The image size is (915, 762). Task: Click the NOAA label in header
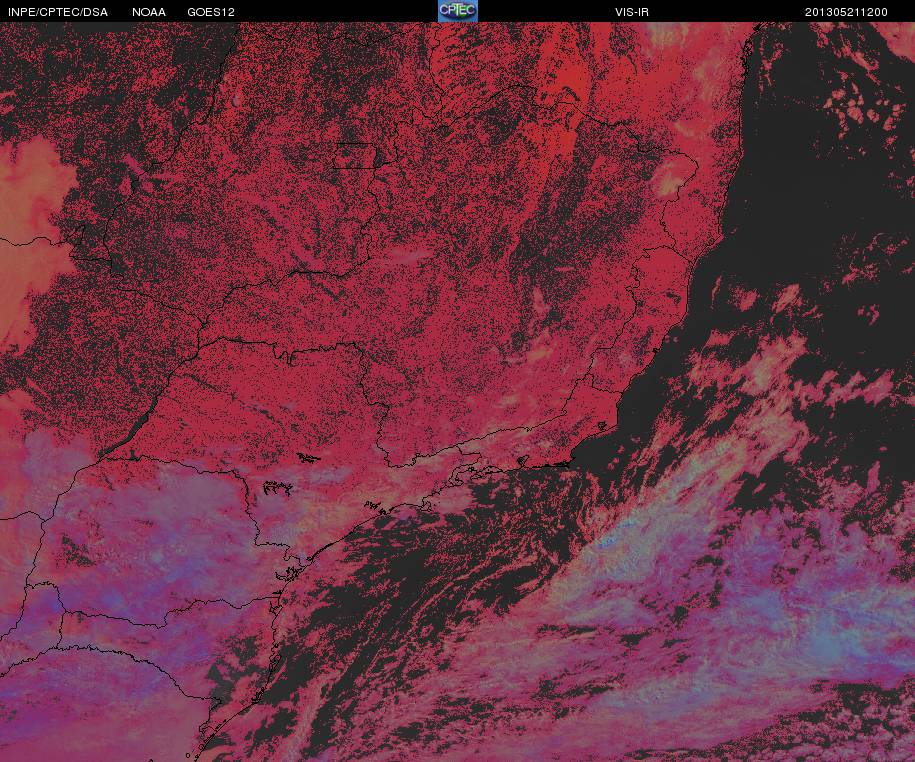click(x=149, y=12)
